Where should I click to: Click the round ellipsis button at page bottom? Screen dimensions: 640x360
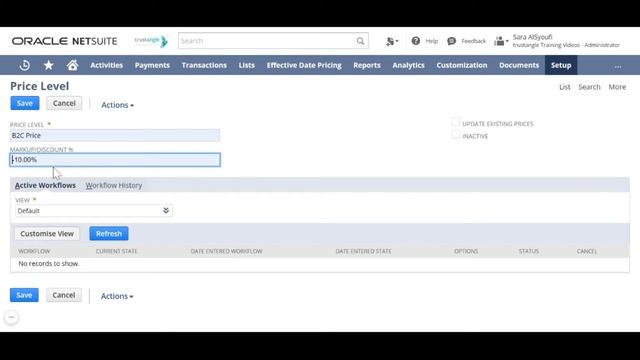click(11, 317)
